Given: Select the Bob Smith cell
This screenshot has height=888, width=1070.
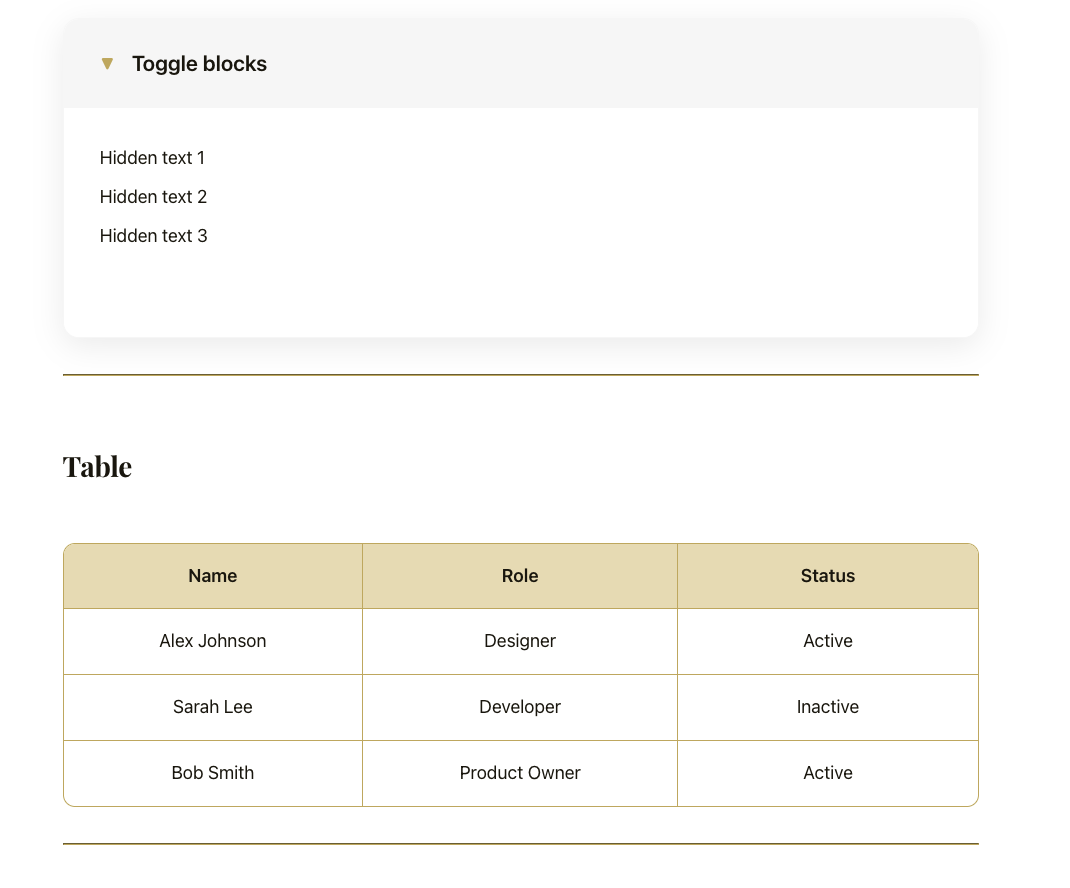Looking at the screenshot, I should pyautogui.click(x=212, y=773).
